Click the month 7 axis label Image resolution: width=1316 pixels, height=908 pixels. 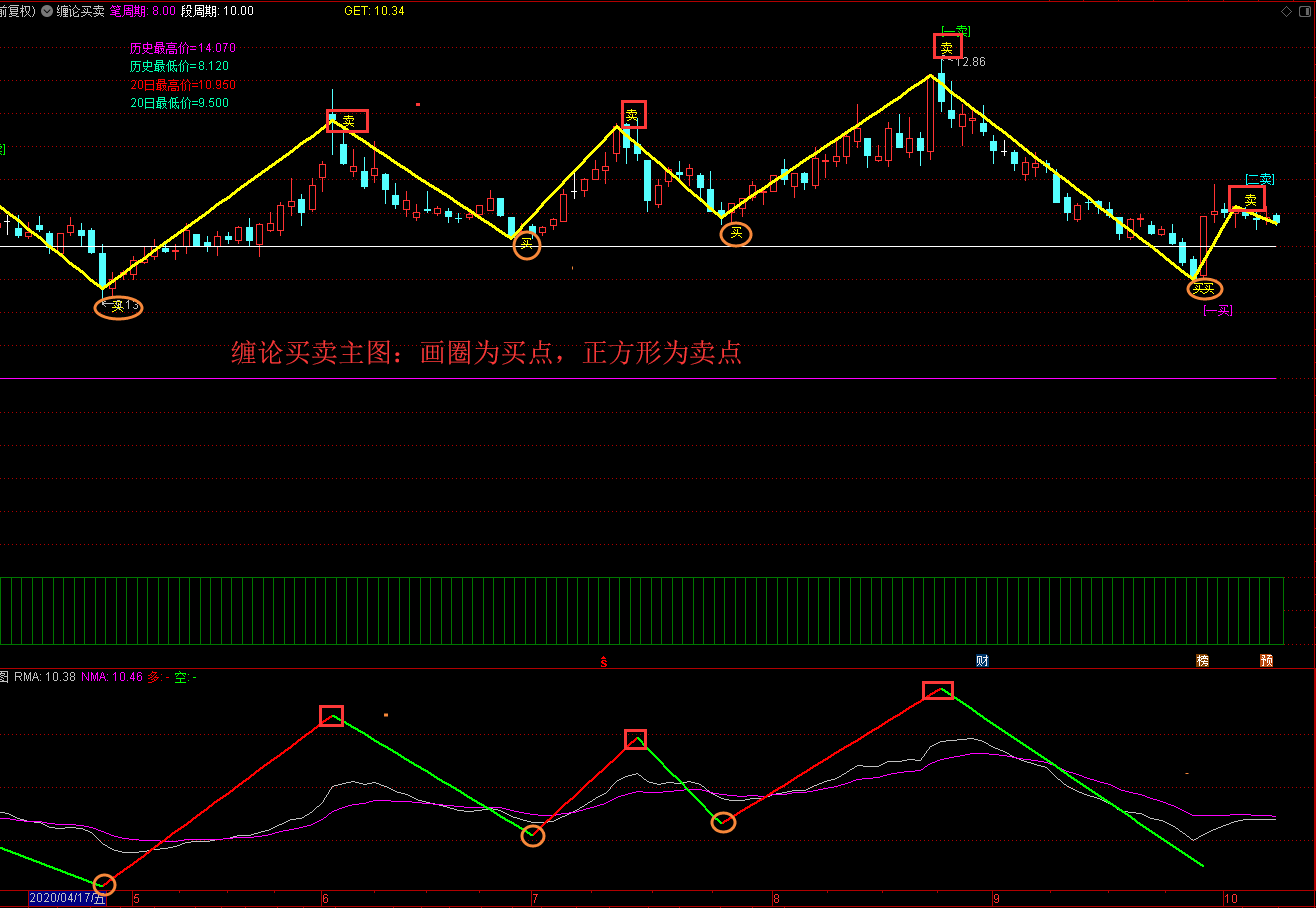coord(535,898)
